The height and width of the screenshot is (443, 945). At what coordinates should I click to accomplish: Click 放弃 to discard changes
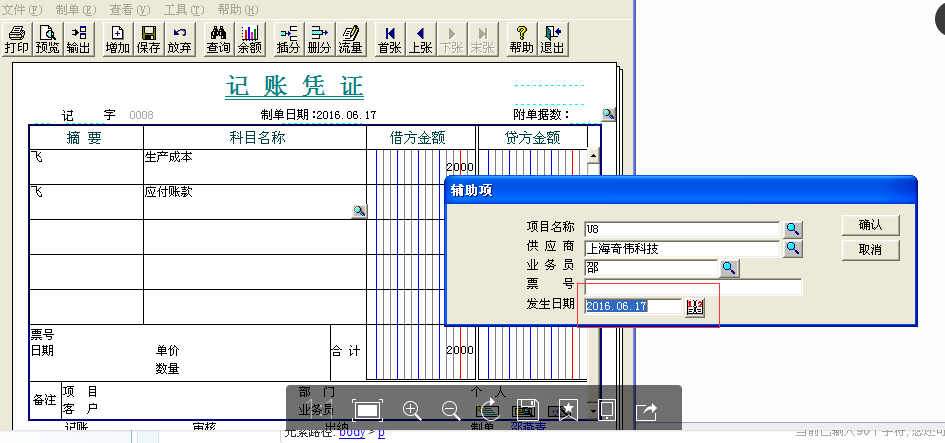tap(179, 40)
